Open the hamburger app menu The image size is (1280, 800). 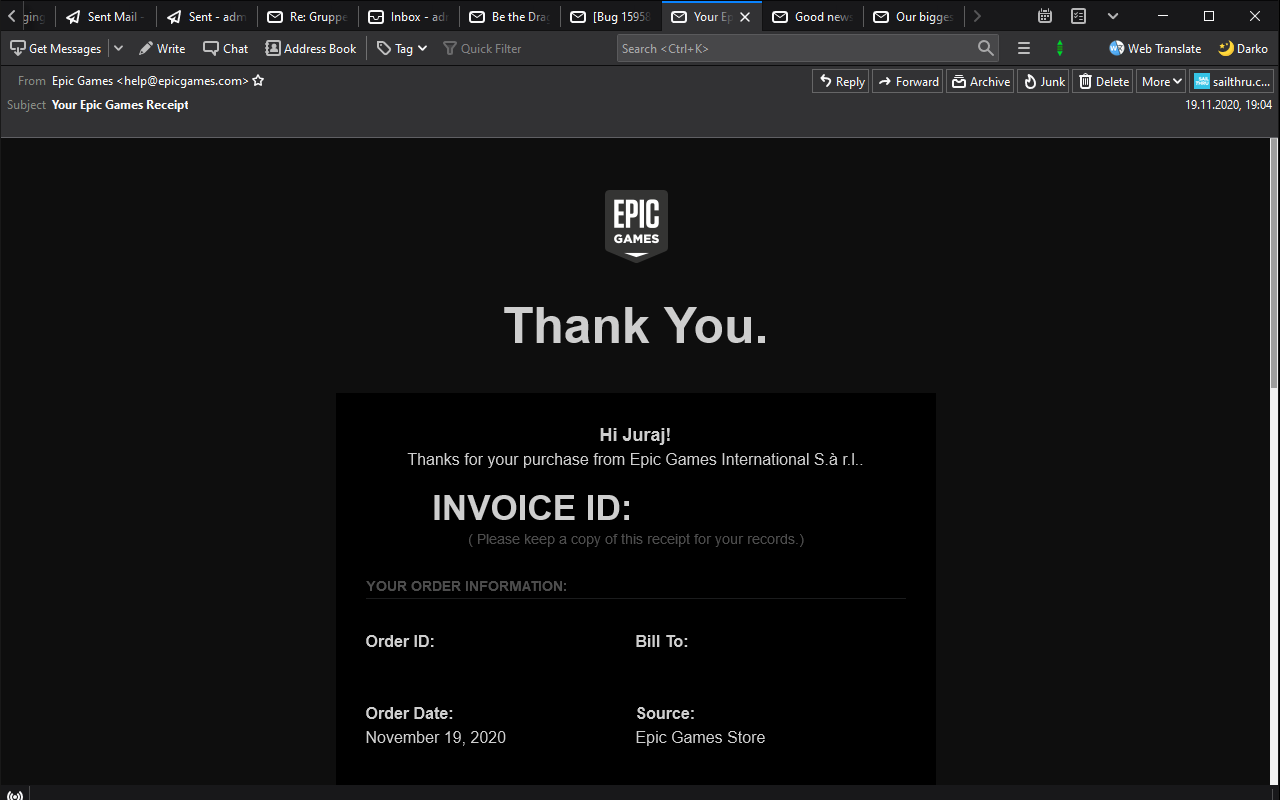pyautogui.click(x=1024, y=48)
